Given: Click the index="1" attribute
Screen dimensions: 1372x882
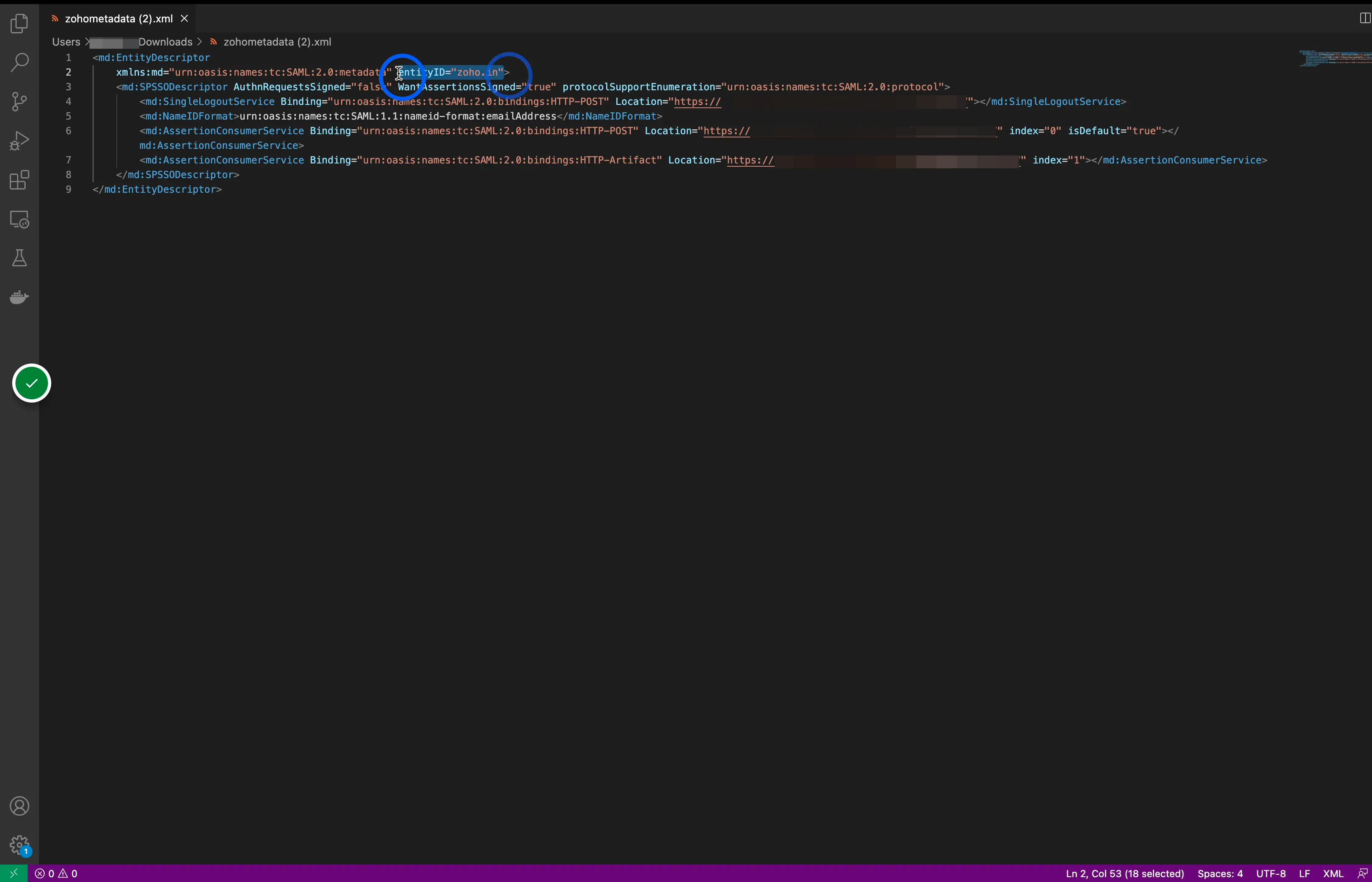Looking at the screenshot, I should 1059,160.
